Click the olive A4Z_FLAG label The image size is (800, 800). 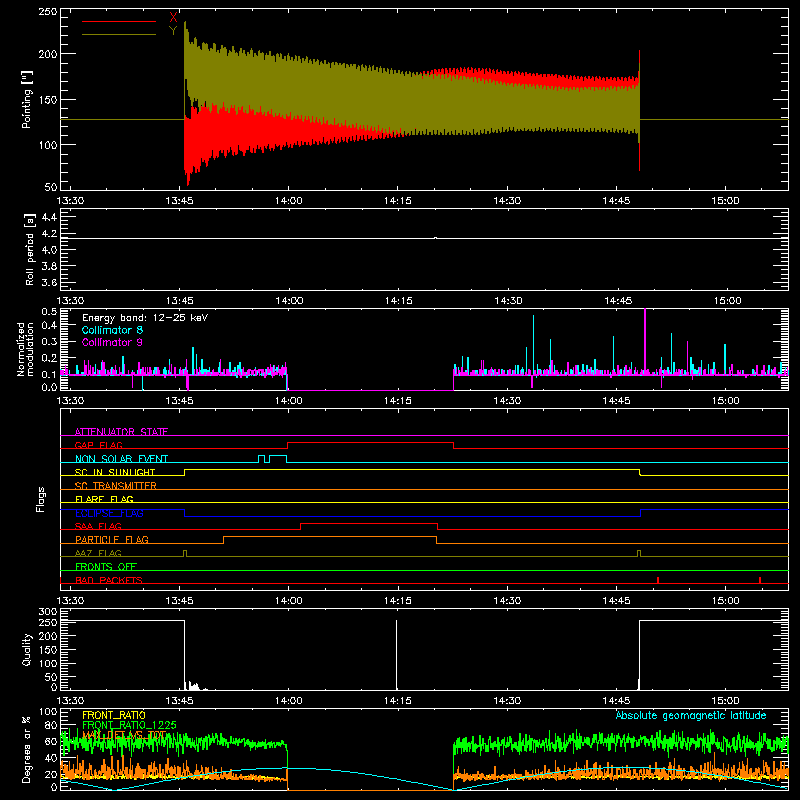coord(98,553)
